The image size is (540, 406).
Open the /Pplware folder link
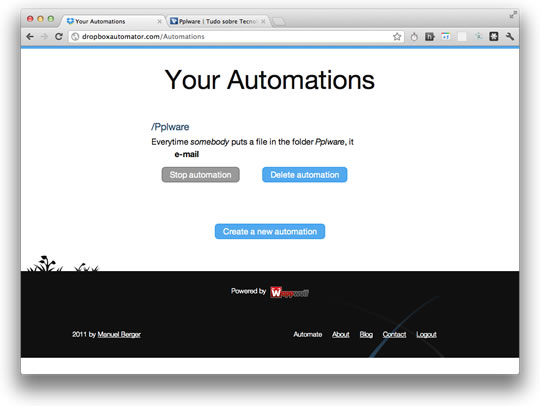click(x=170, y=127)
